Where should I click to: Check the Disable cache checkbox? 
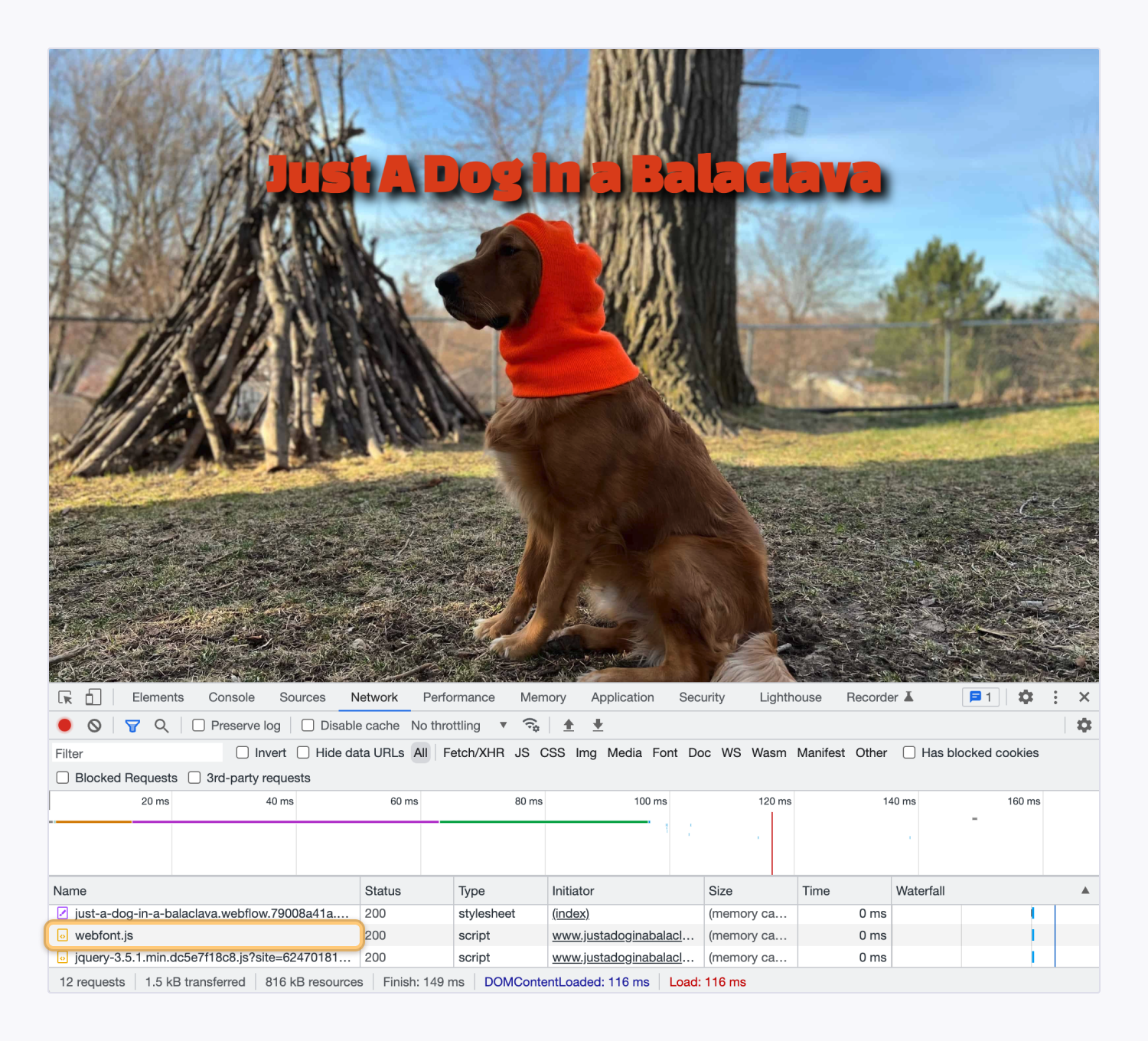tap(308, 726)
